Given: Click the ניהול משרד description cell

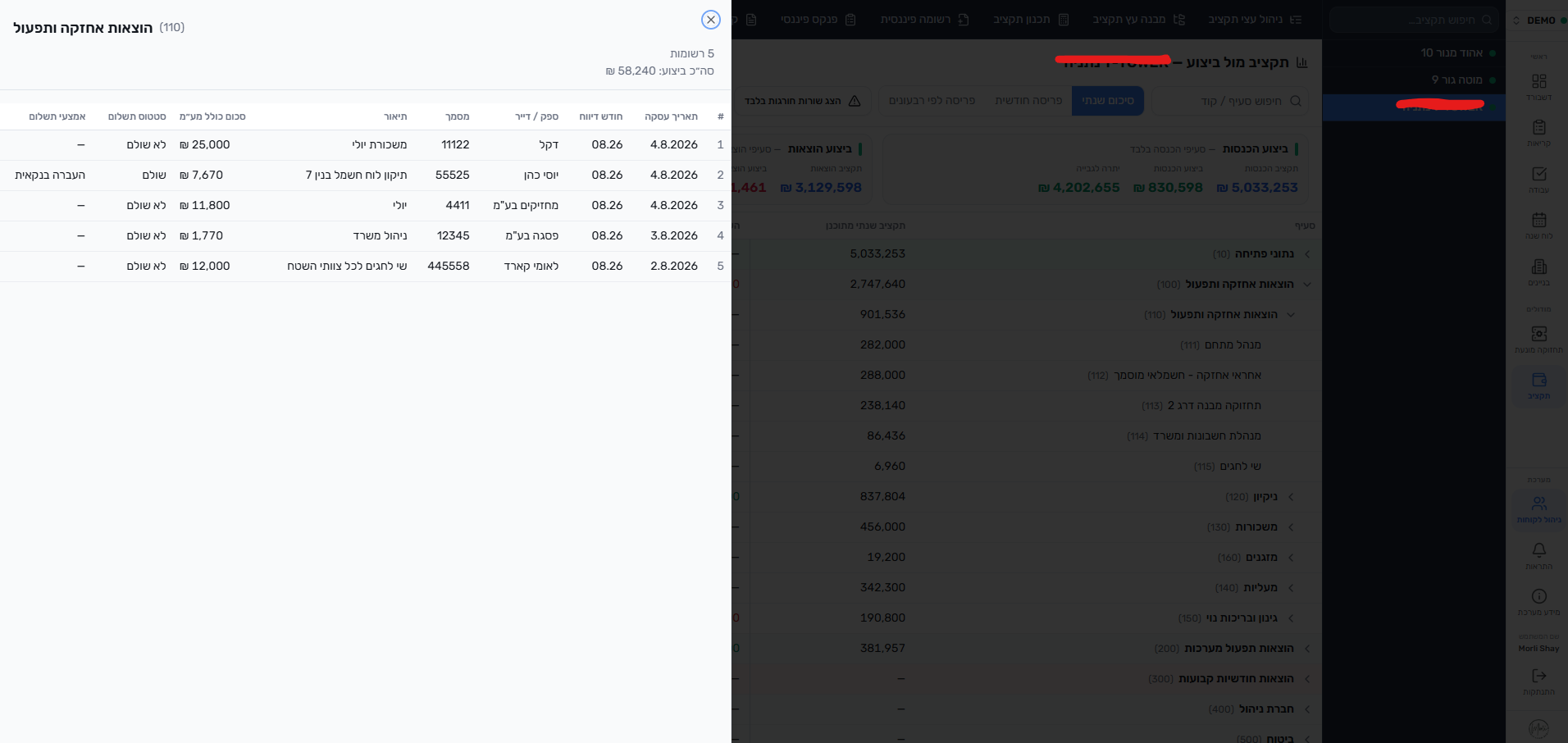Looking at the screenshot, I should [381, 236].
